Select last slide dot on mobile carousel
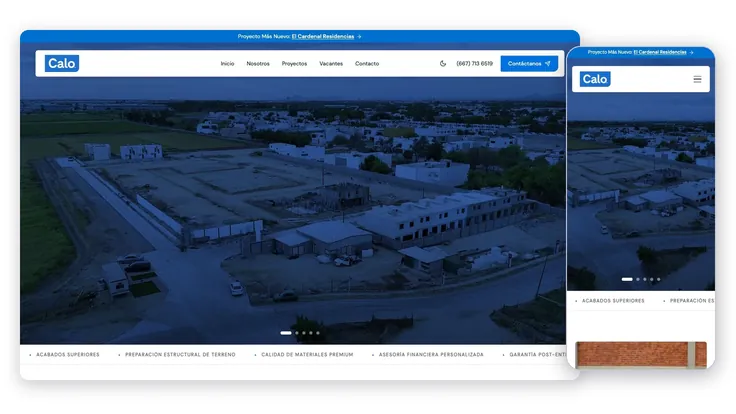 point(659,279)
